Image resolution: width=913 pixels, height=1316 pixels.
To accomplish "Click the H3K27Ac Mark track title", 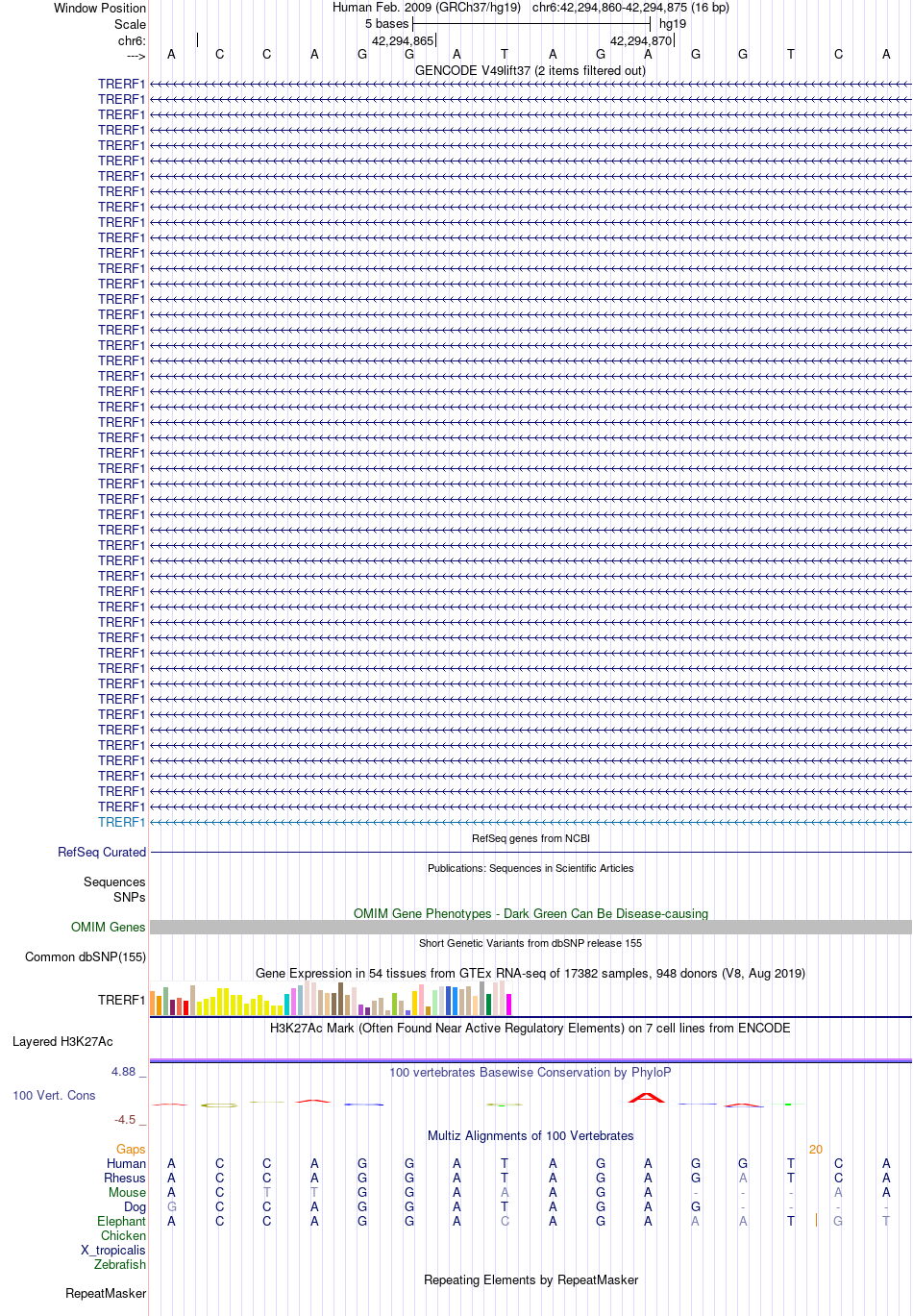I will 531,1028.
